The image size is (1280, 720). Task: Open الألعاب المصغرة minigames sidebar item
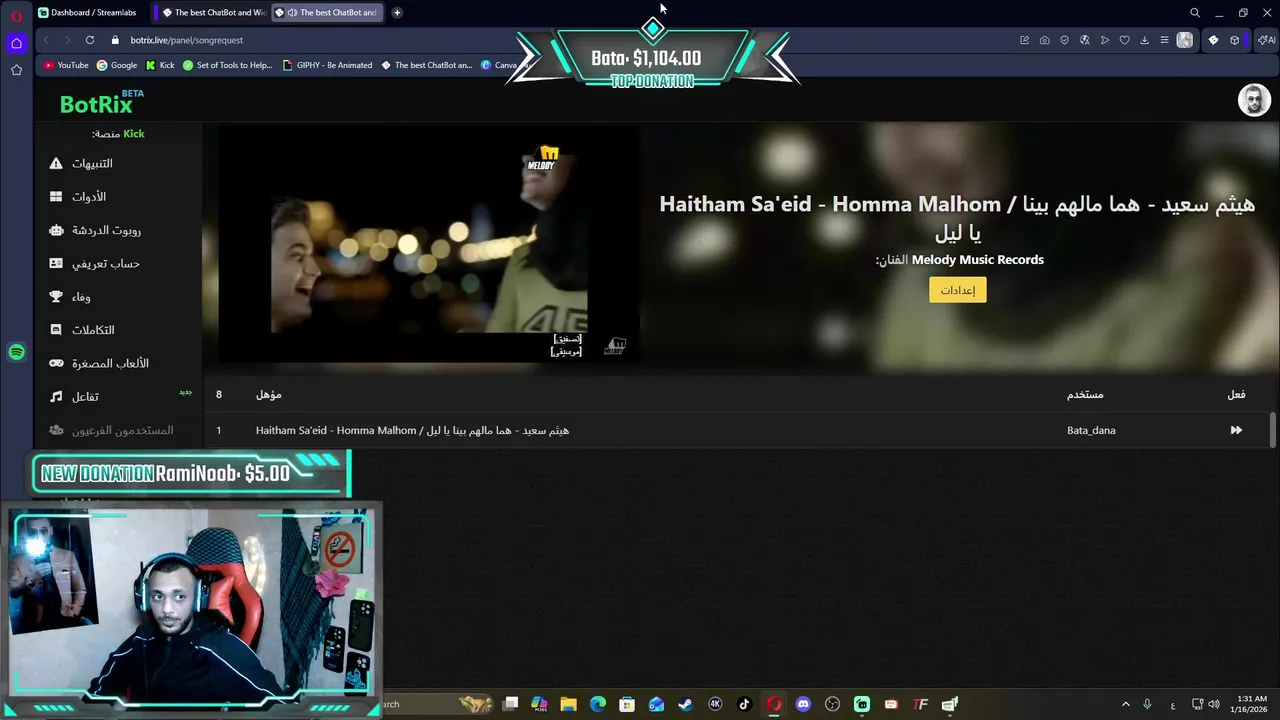[x=99, y=363]
